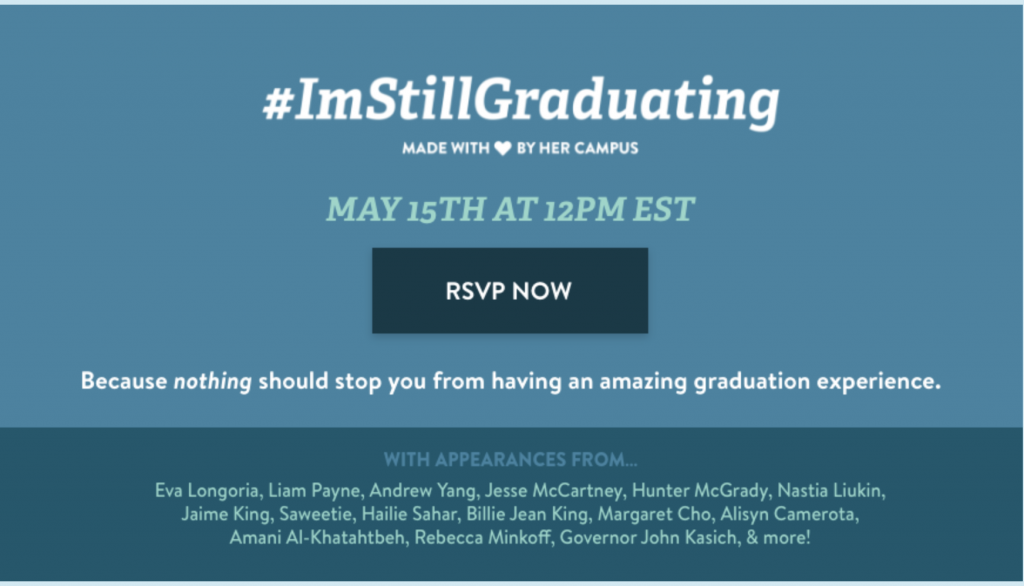Select the May 15th at 12PM EST date
1024x586 pixels.
pyautogui.click(x=510, y=209)
